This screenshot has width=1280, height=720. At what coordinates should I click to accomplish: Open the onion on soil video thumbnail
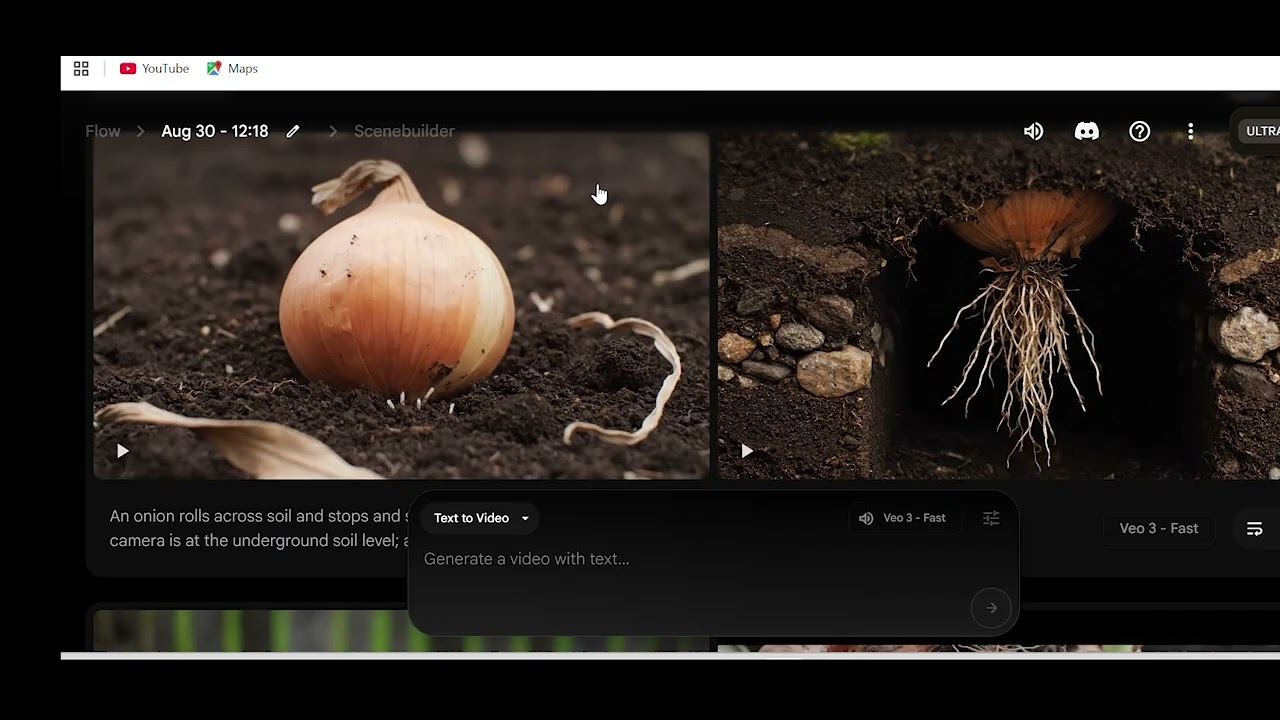(x=401, y=306)
